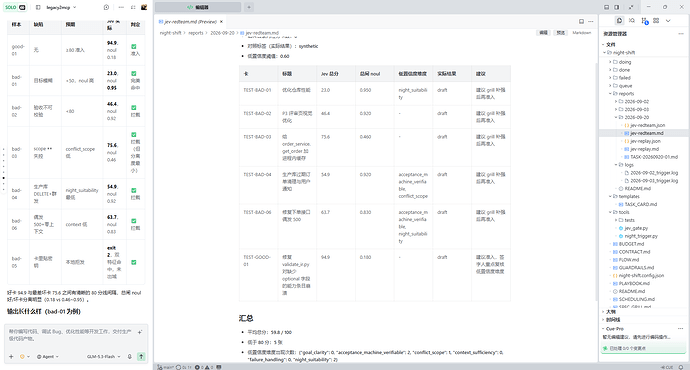The image size is (690, 370).
Task: Open notifications bell in status bar
Action: [681, 367]
